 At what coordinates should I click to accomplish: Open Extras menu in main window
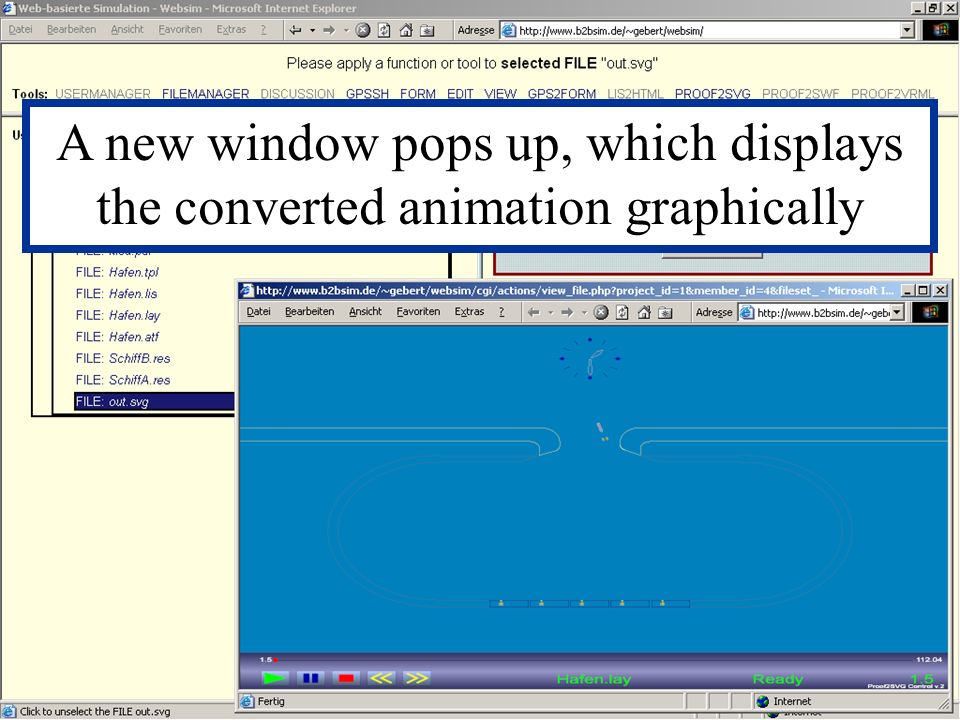(x=231, y=29)
